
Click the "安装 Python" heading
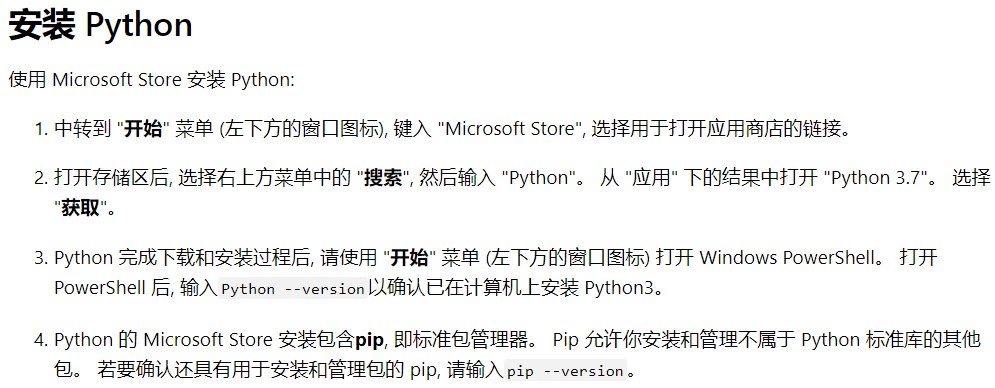click(100, 25)
